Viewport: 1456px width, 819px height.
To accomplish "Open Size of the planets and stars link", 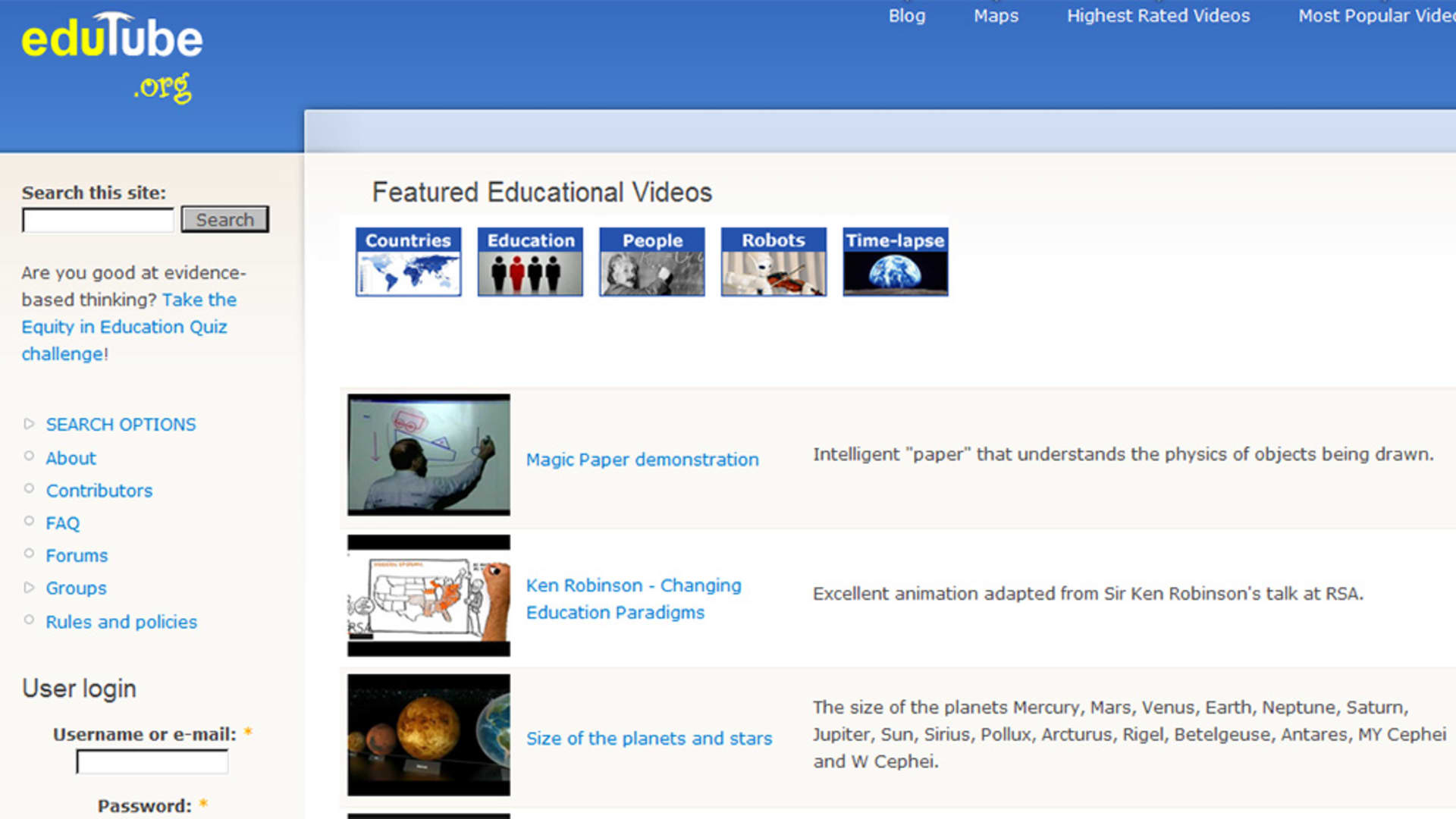I will pyautogui.click(x=649, y=738).
